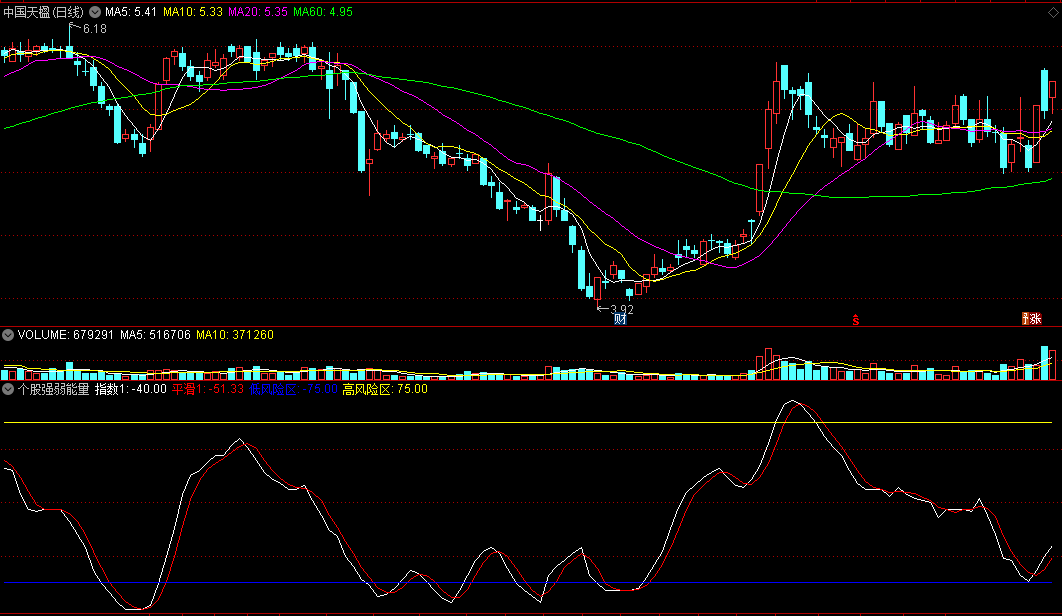This screenshot has height=616, width=1062.
Task: Open the 财 financial info marker
Action: click(620, 319)
